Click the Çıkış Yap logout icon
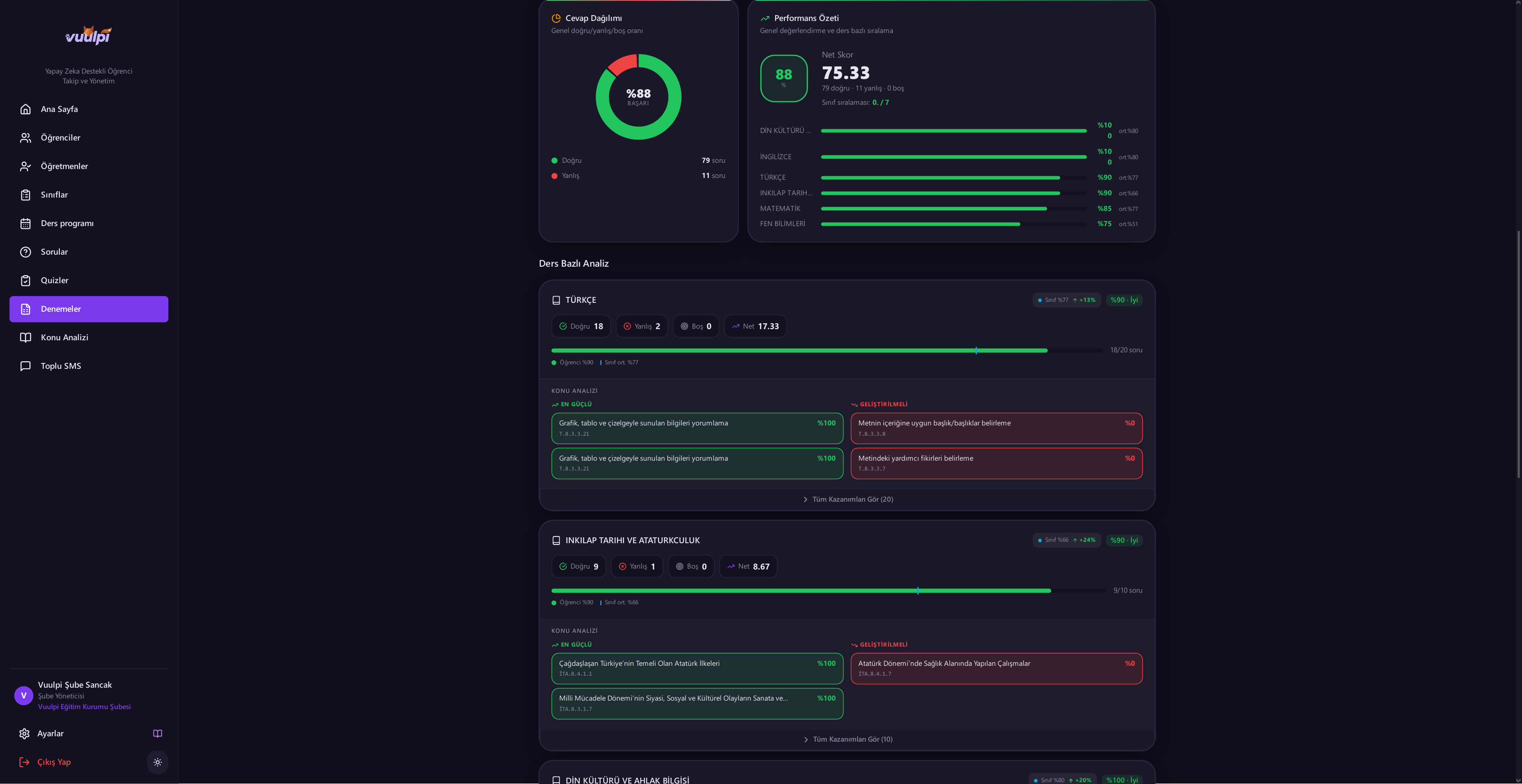The image size is (1522, 784). click(24, 762)
